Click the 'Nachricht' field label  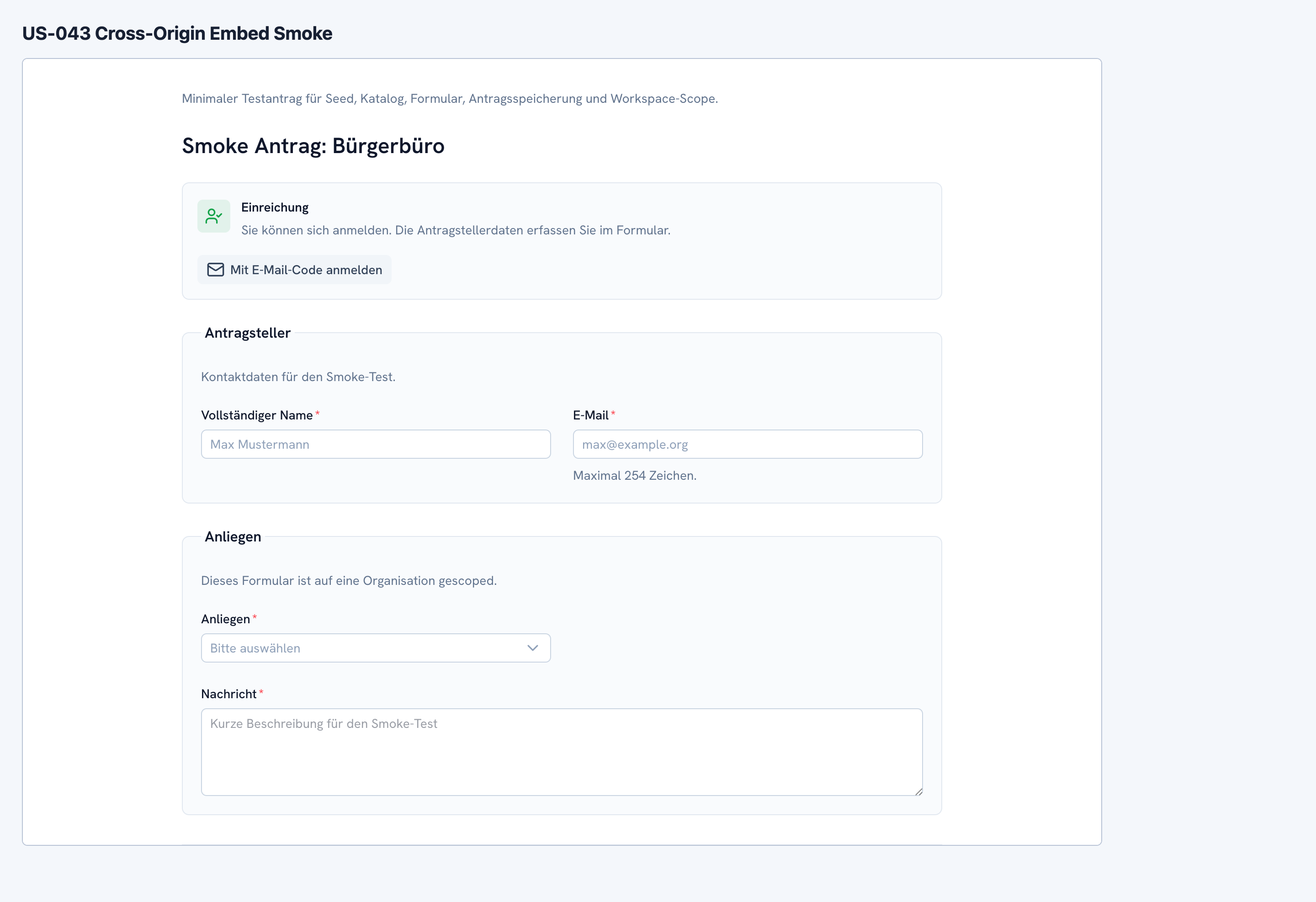coord(229,694)
